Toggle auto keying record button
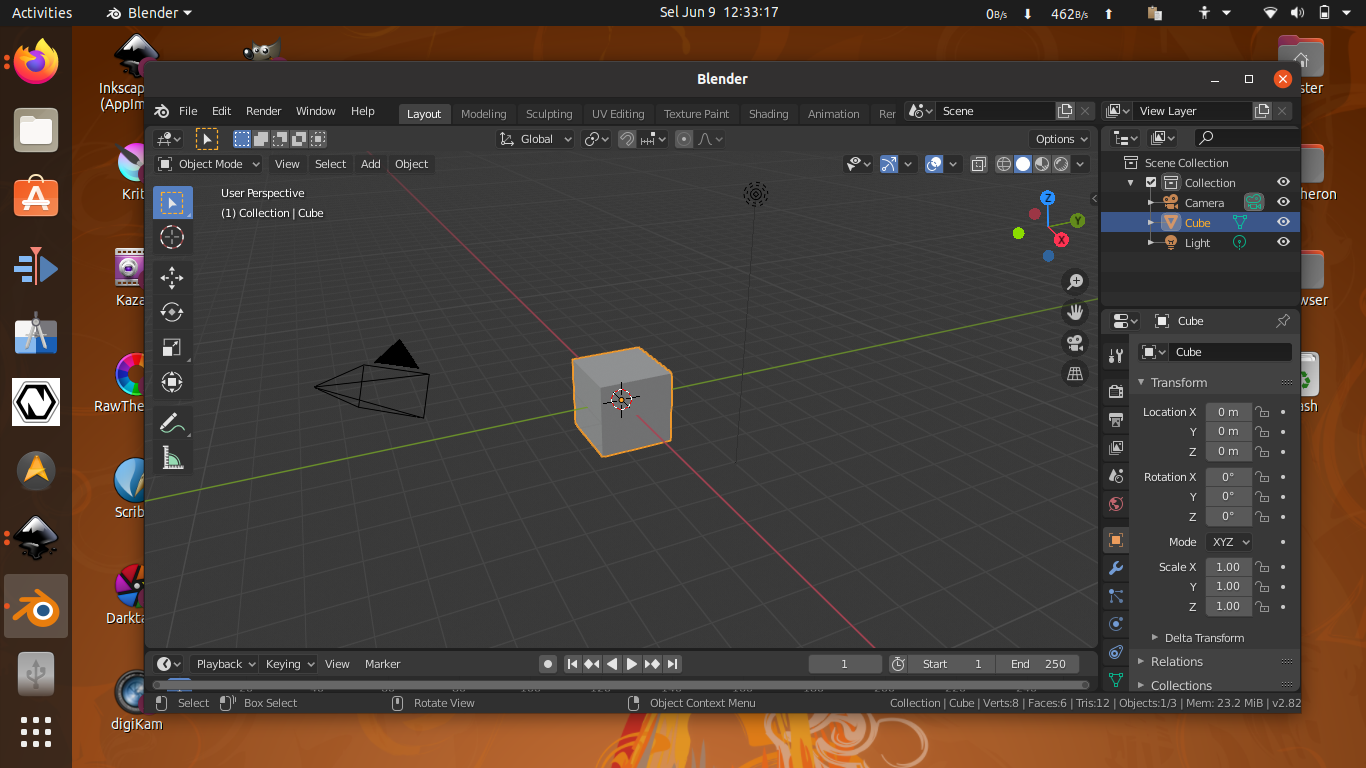This screenshot has height=768, width=1366. (548, 664)
